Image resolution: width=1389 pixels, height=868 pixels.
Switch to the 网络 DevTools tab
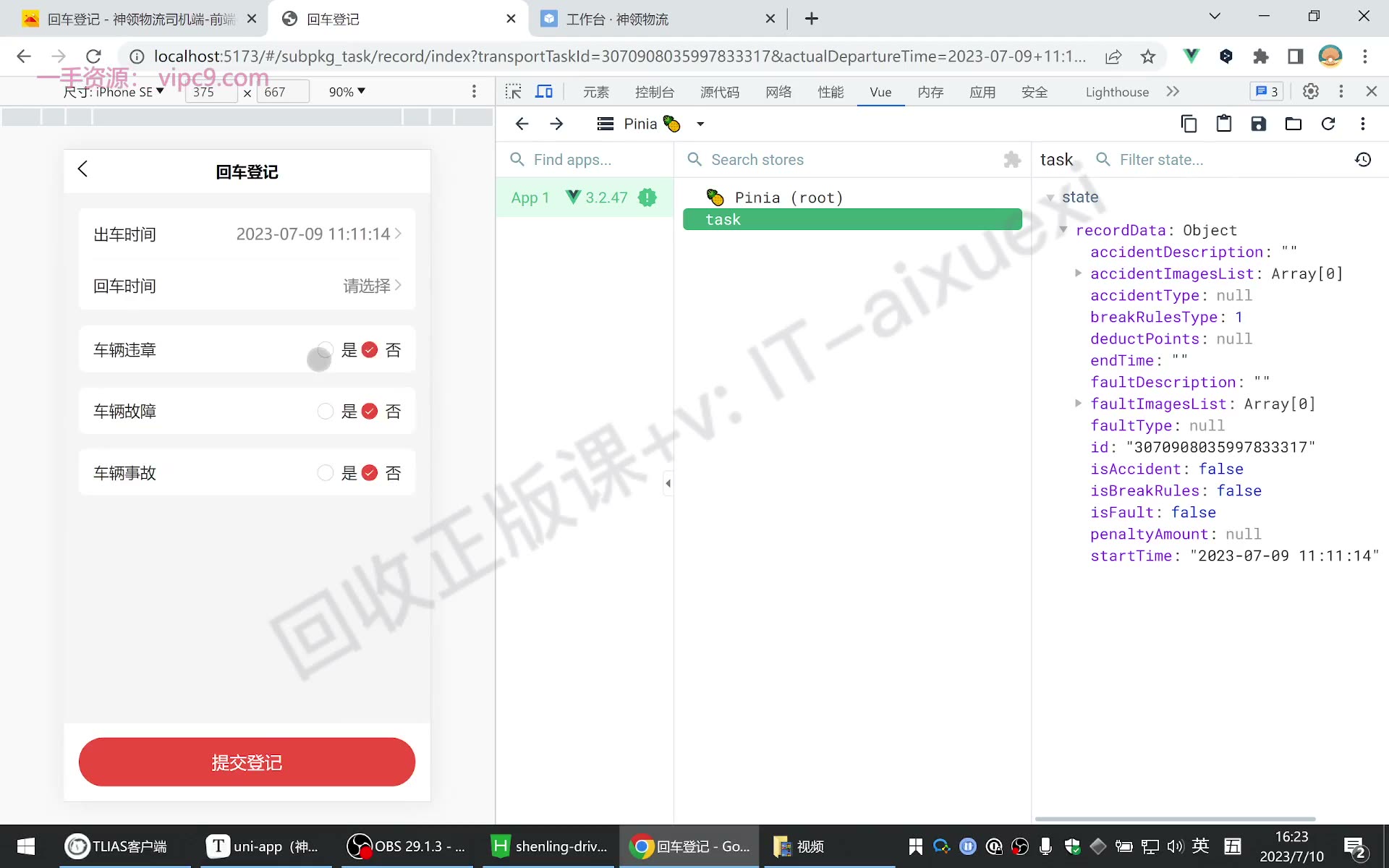click(x=778, y=92)
